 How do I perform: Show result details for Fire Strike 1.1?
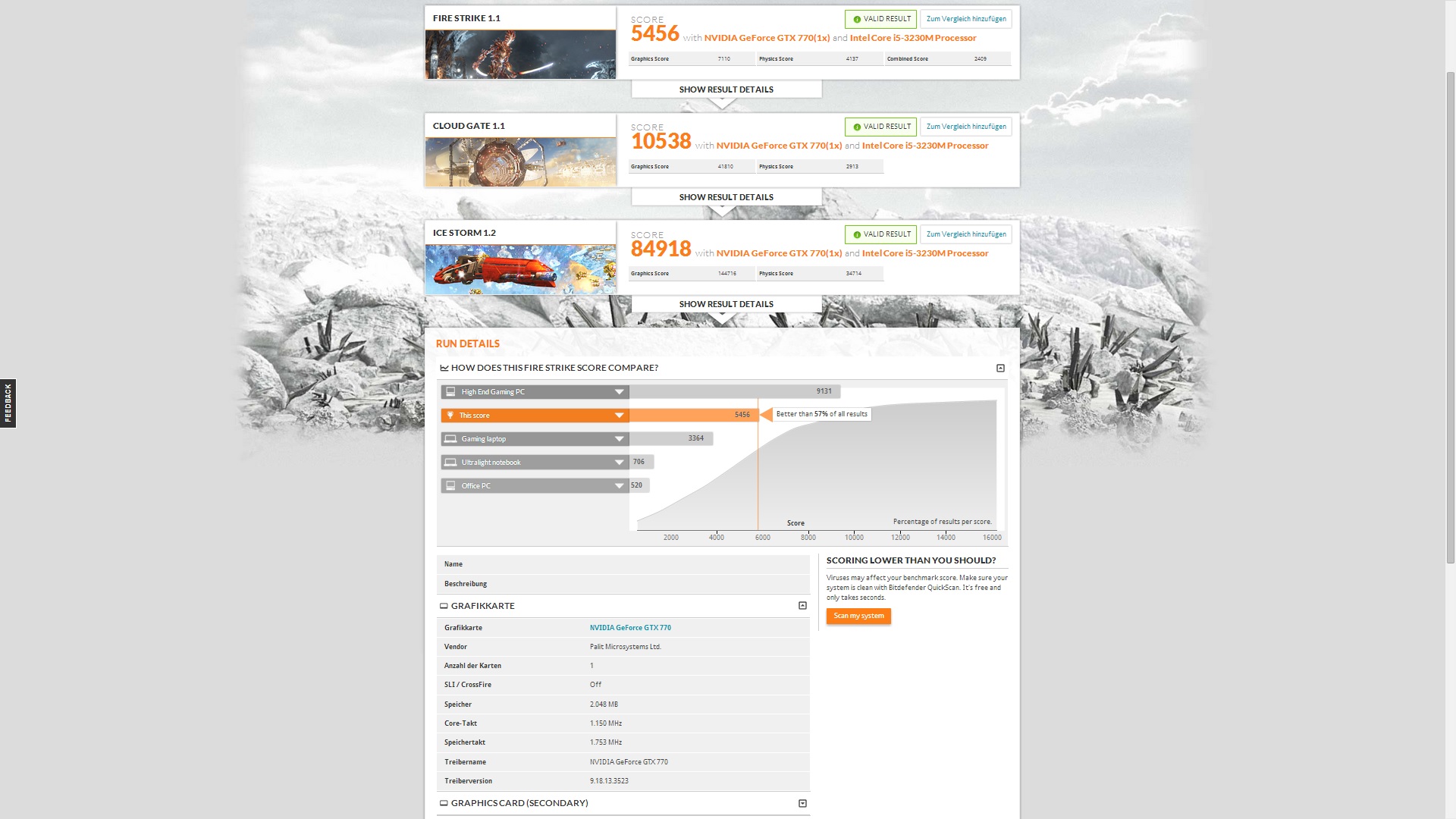click(726, 89)
